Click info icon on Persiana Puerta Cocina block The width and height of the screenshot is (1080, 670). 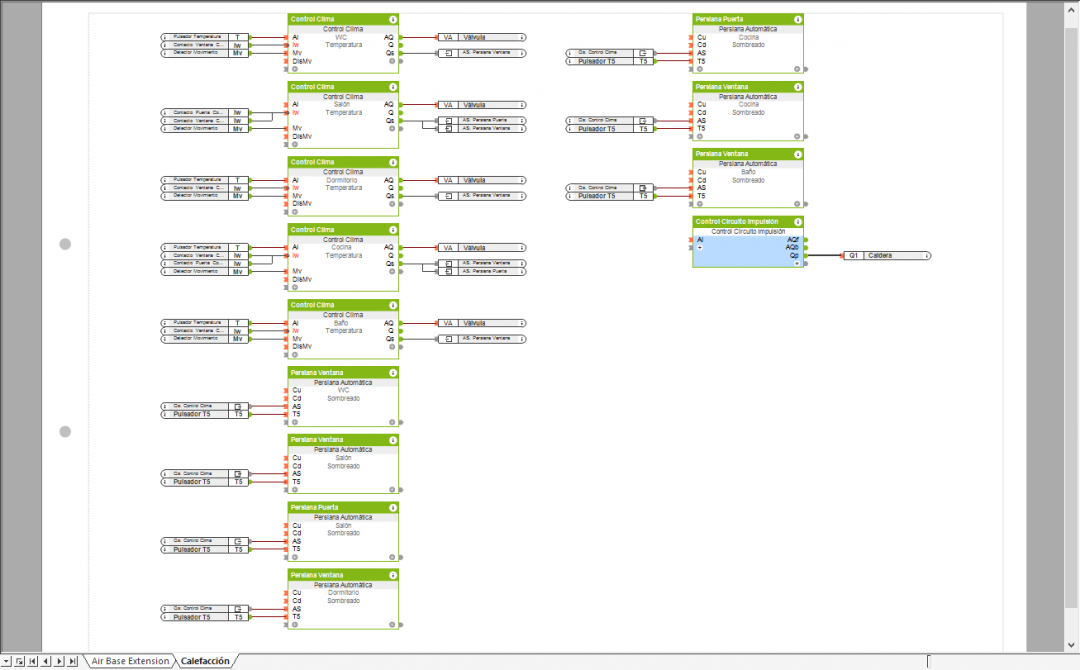pos(798,19)
